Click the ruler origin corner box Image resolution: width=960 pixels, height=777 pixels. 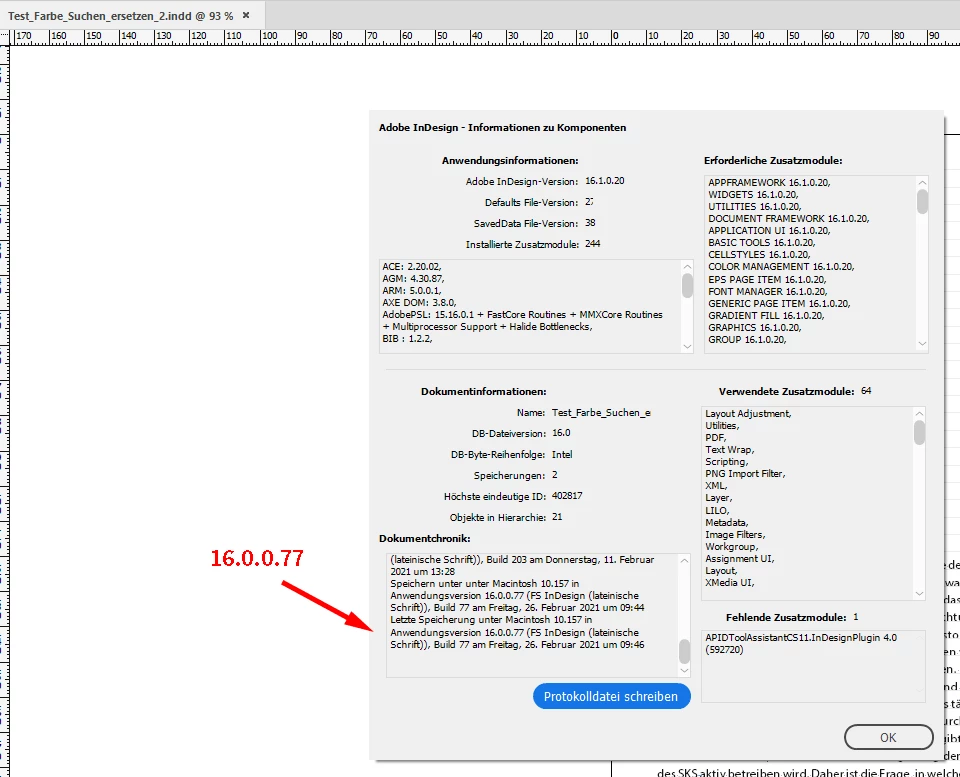pyautogui.click(x=4, y=37)
